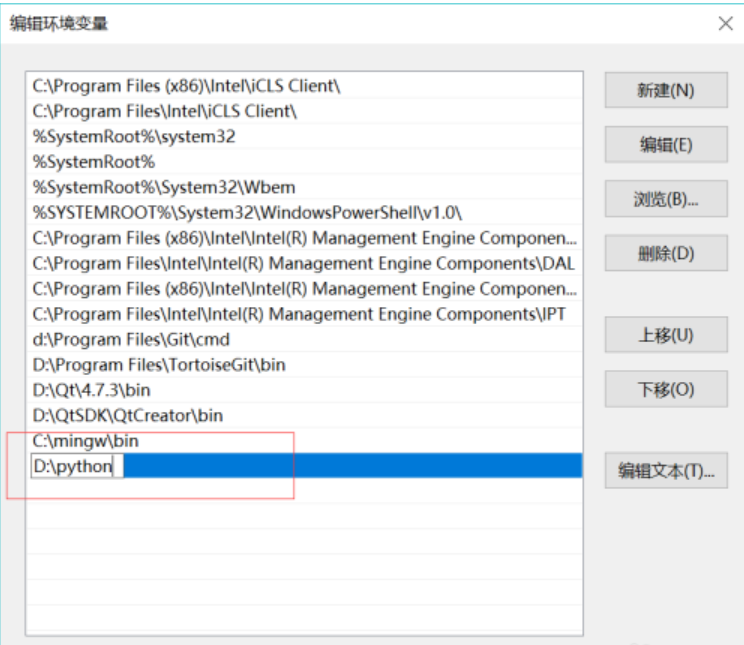Click the 新建(N) button
Viewport: 744px width, 645px height.
(665, 90)
